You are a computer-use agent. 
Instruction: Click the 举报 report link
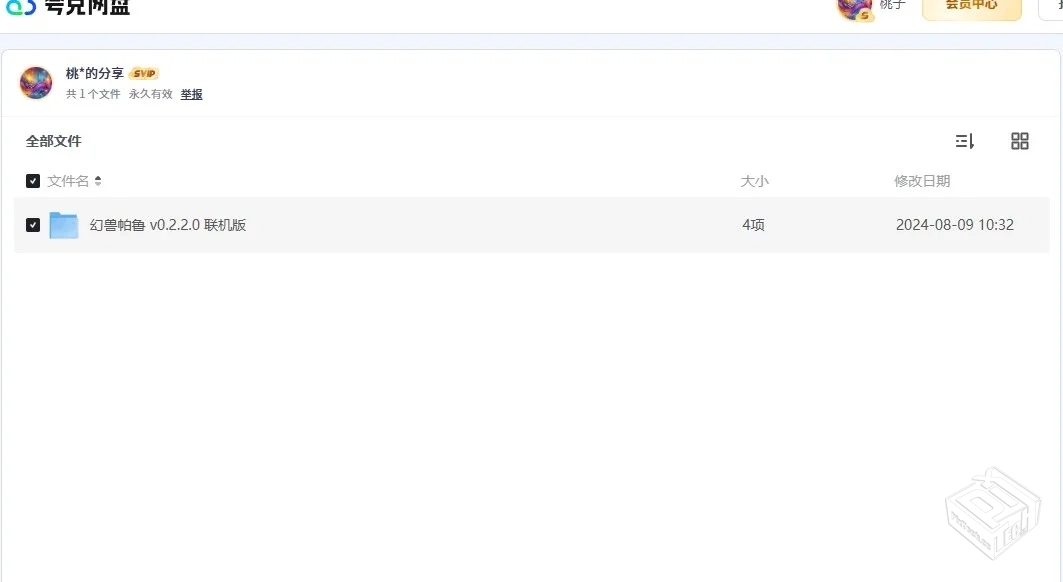[191, 94]
